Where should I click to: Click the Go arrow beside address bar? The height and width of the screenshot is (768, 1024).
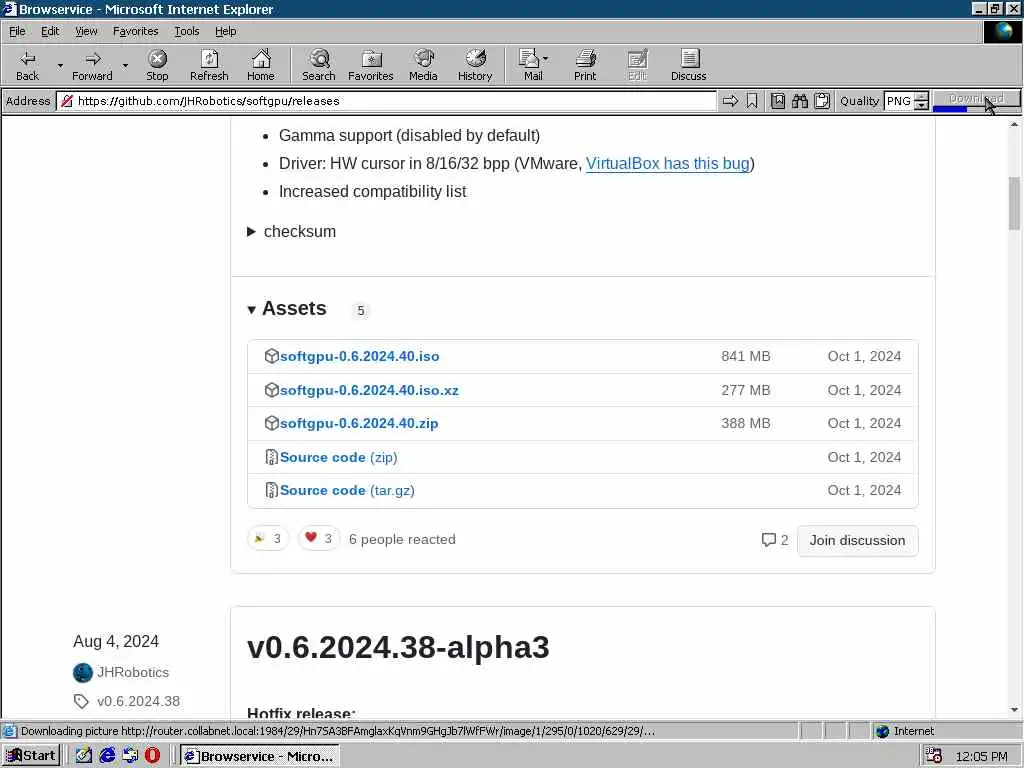[731, 101]
